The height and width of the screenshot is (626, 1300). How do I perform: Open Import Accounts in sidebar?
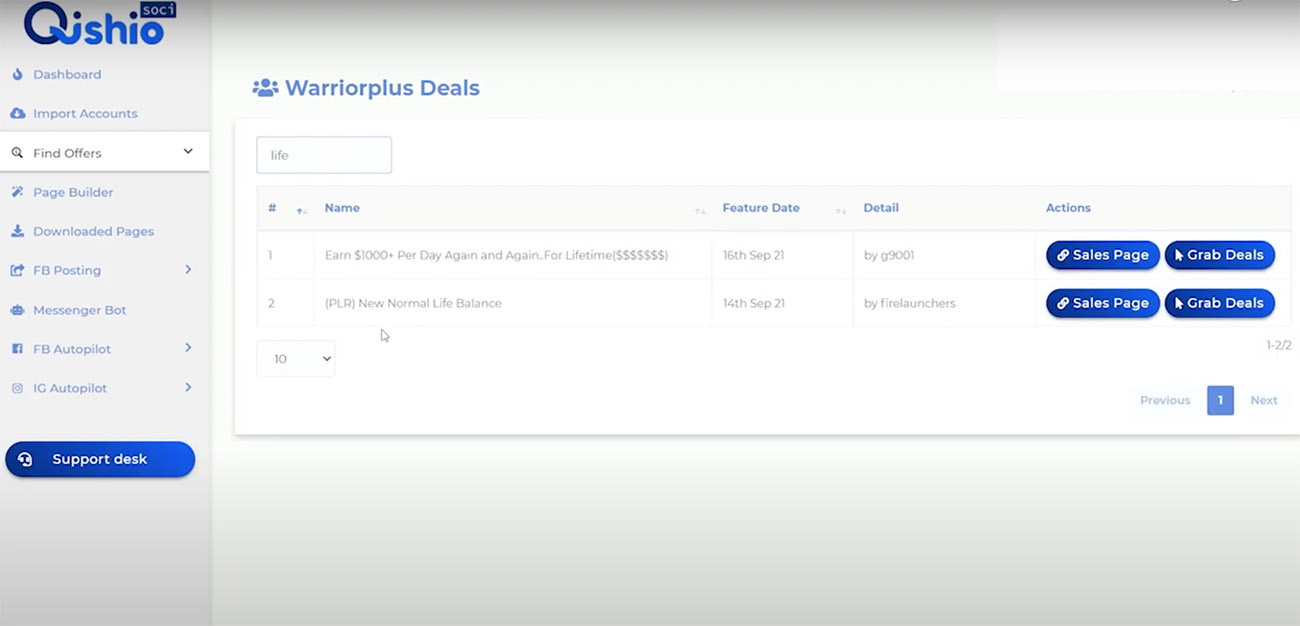coord(85,113)
